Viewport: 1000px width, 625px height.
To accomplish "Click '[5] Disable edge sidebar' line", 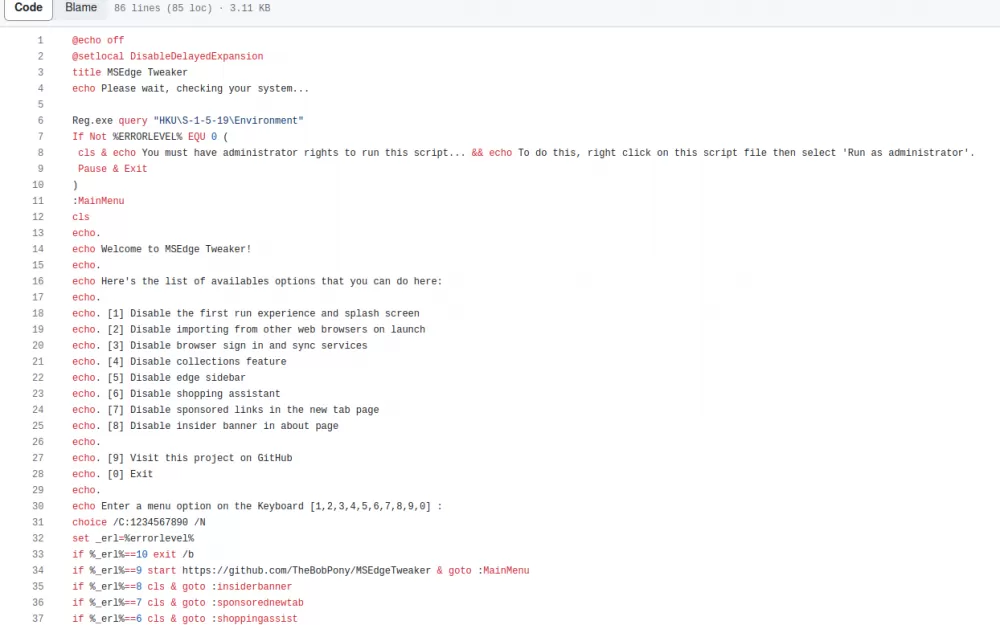I will [x=159, y=378].
